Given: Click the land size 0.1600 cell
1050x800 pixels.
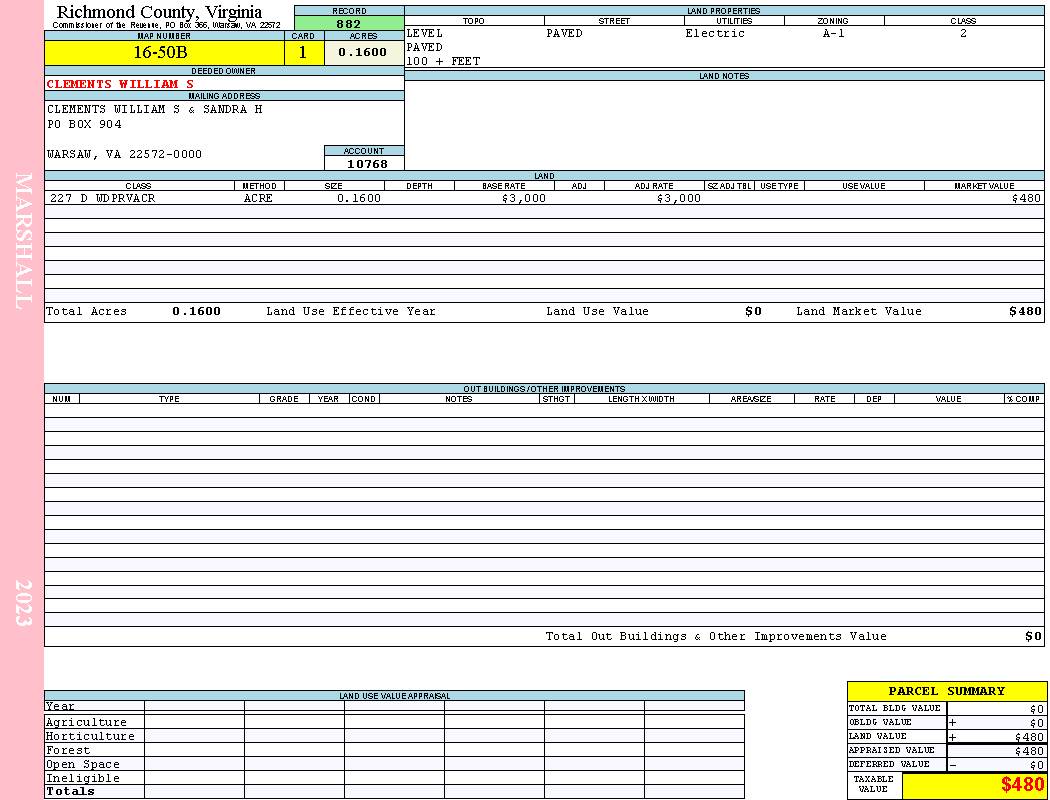Looking at the screenshot, I should click(359, 198).
